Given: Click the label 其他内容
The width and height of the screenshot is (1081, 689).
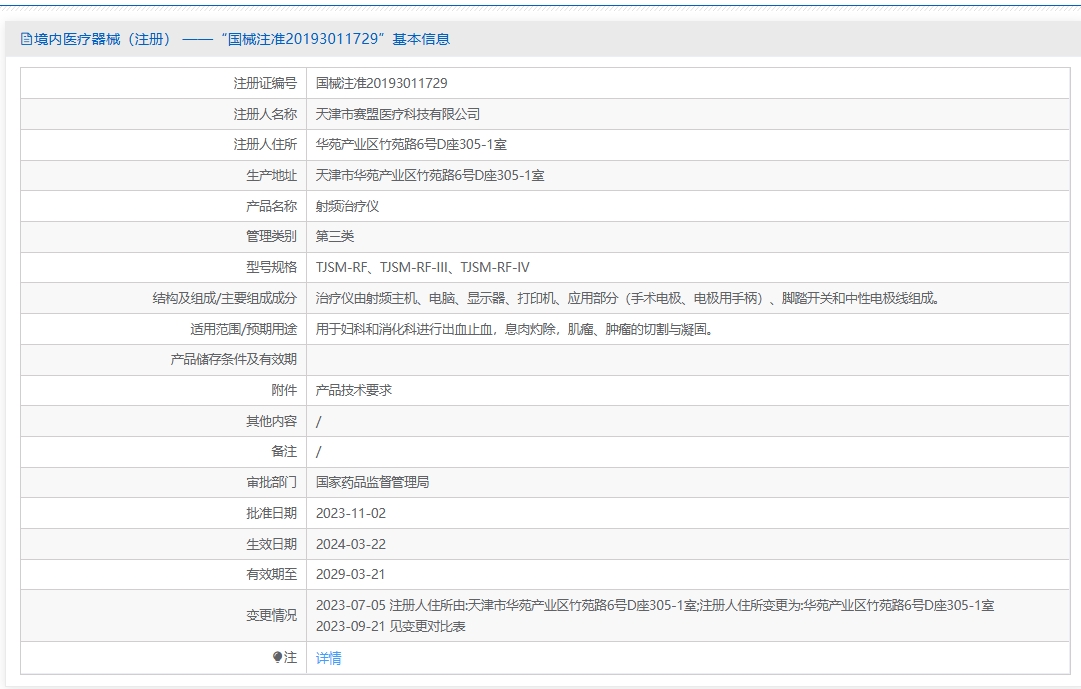Looking at the screenshot, I should (x=272, y=421).
